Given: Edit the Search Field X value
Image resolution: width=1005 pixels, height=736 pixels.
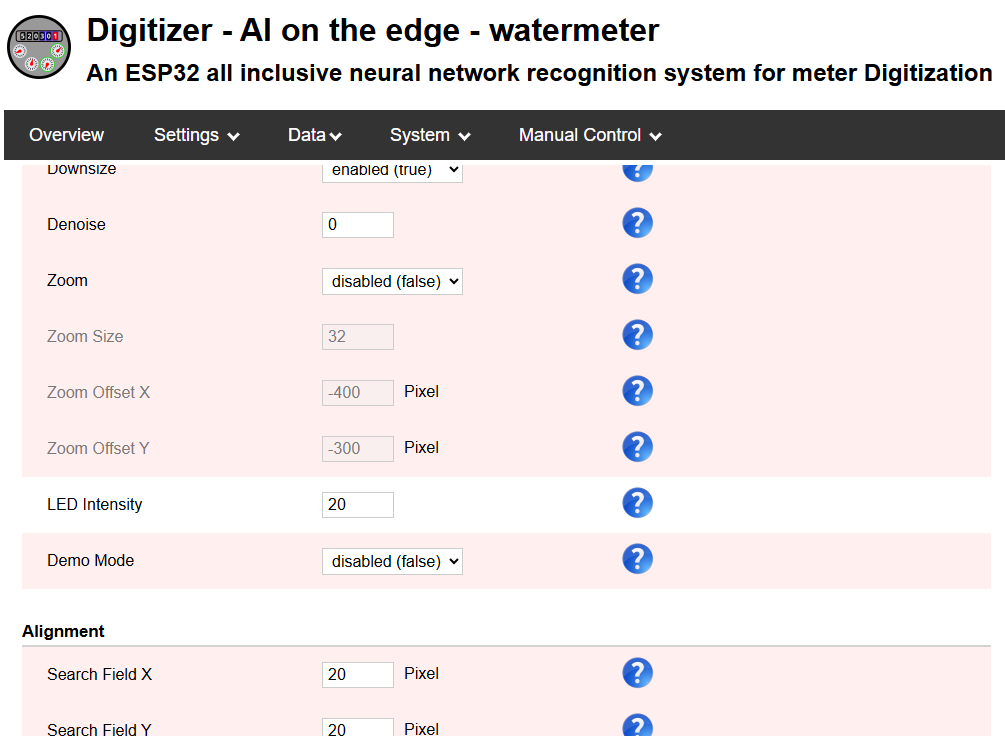Looking at the screenshot, I should pyautogui.click(x=358, y=674).
